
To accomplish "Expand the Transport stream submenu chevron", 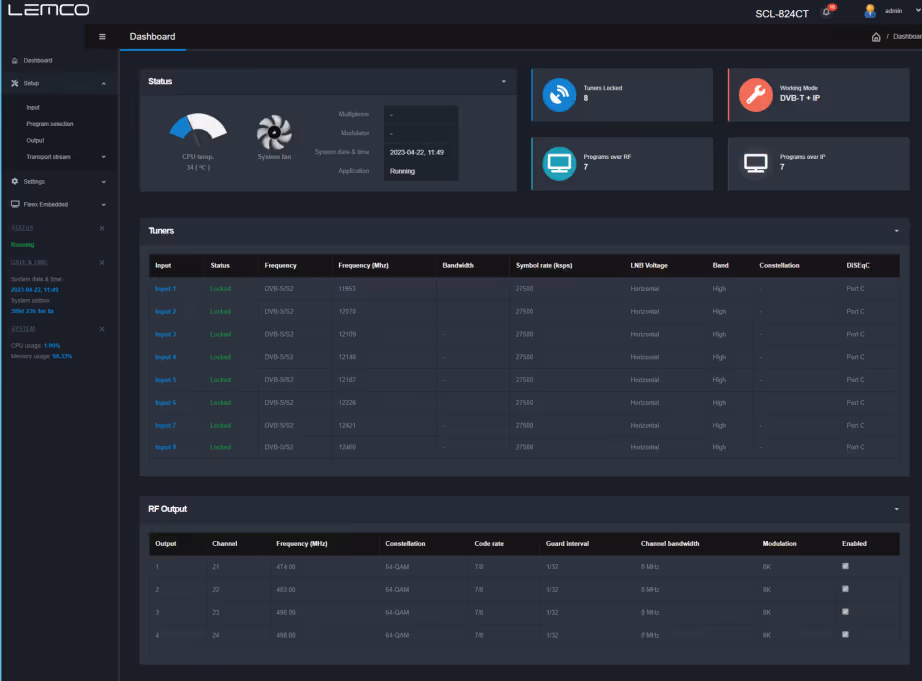I will pos(103,157).
